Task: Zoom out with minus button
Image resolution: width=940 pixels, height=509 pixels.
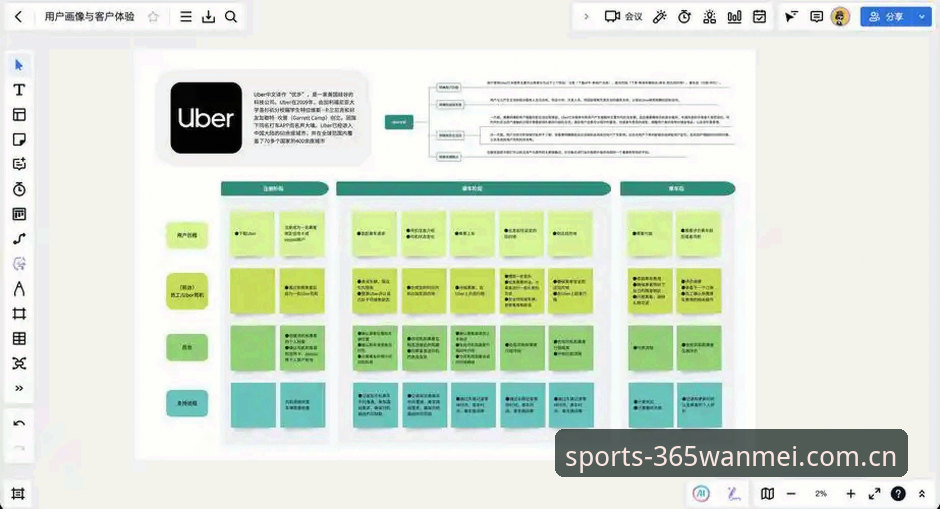Action: click(791, 493)
